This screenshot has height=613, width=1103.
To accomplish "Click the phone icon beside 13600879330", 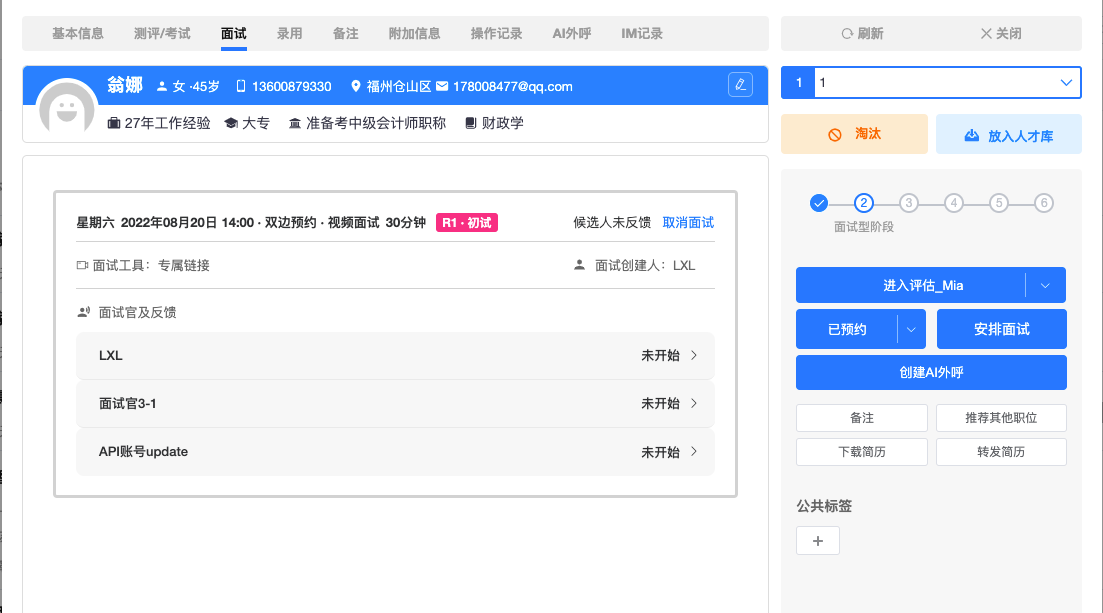I will 241,86.
